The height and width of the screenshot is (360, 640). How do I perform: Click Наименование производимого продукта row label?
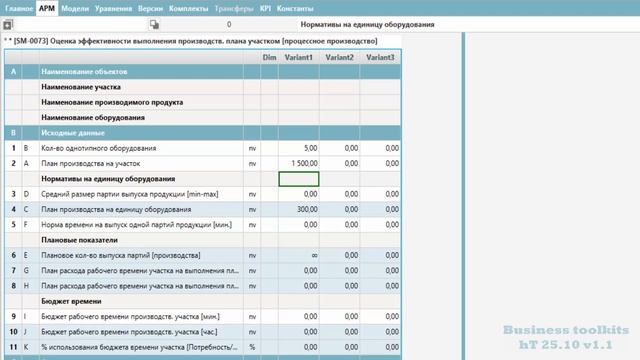coord(112,102)
